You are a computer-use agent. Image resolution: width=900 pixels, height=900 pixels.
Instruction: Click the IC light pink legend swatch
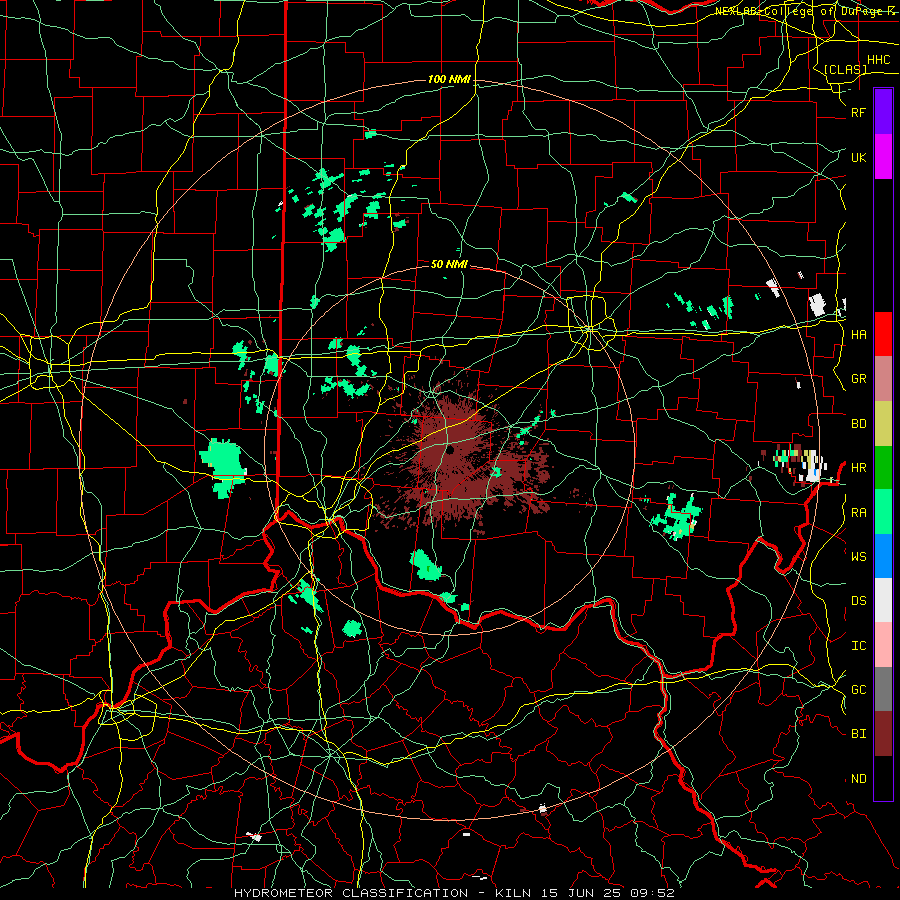coord(883,645)
